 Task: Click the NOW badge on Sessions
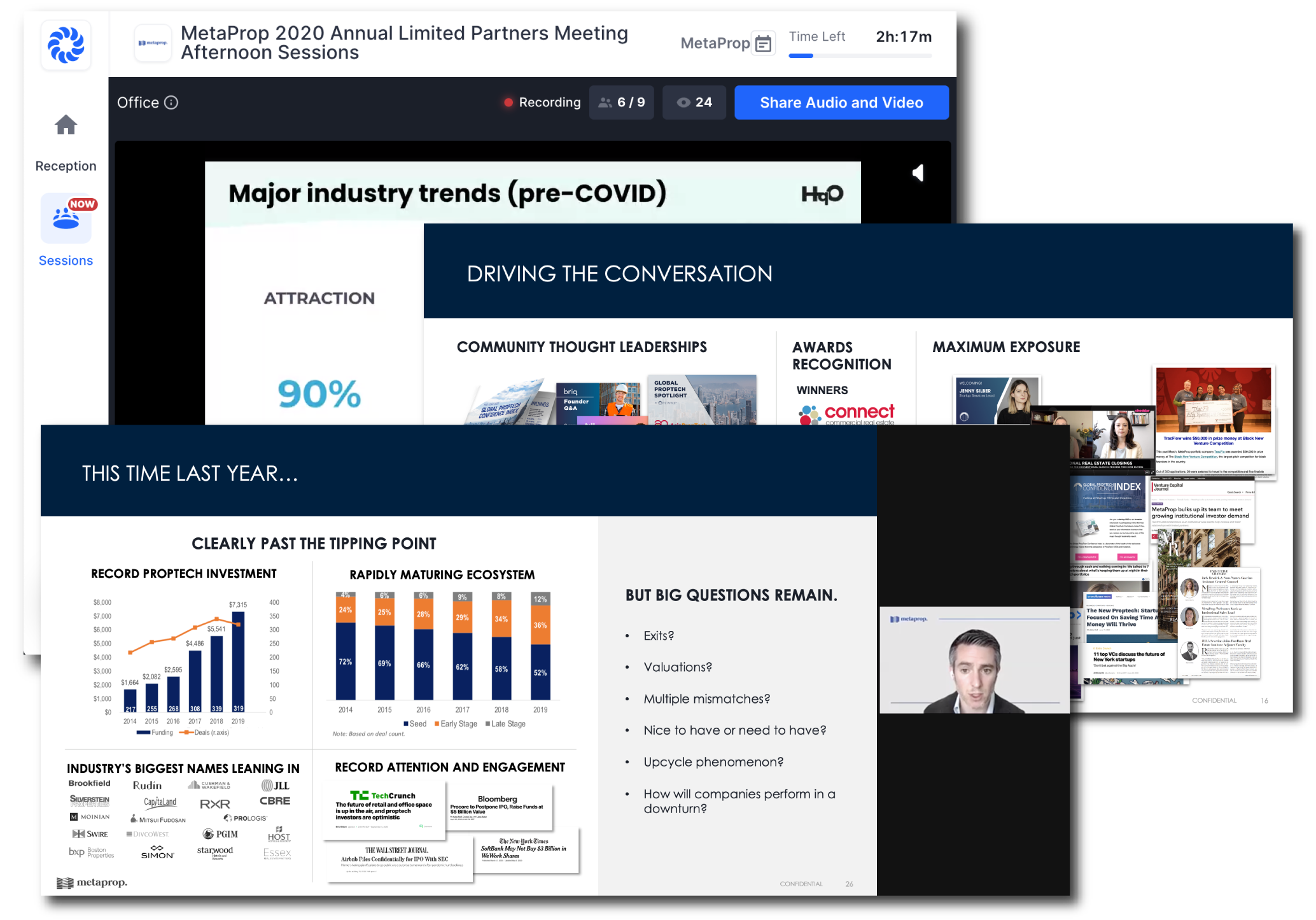[x=82, y=204]
